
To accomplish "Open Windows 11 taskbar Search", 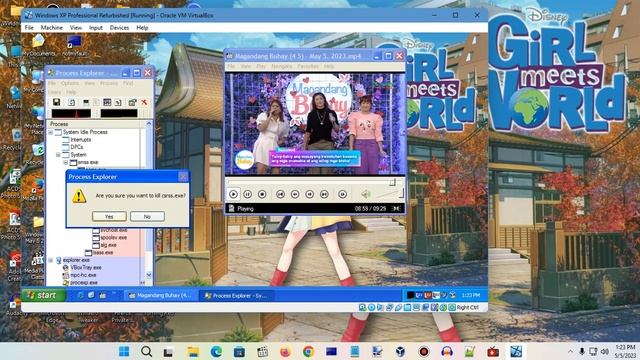I will pyautogui.click(x=146, y=351).
